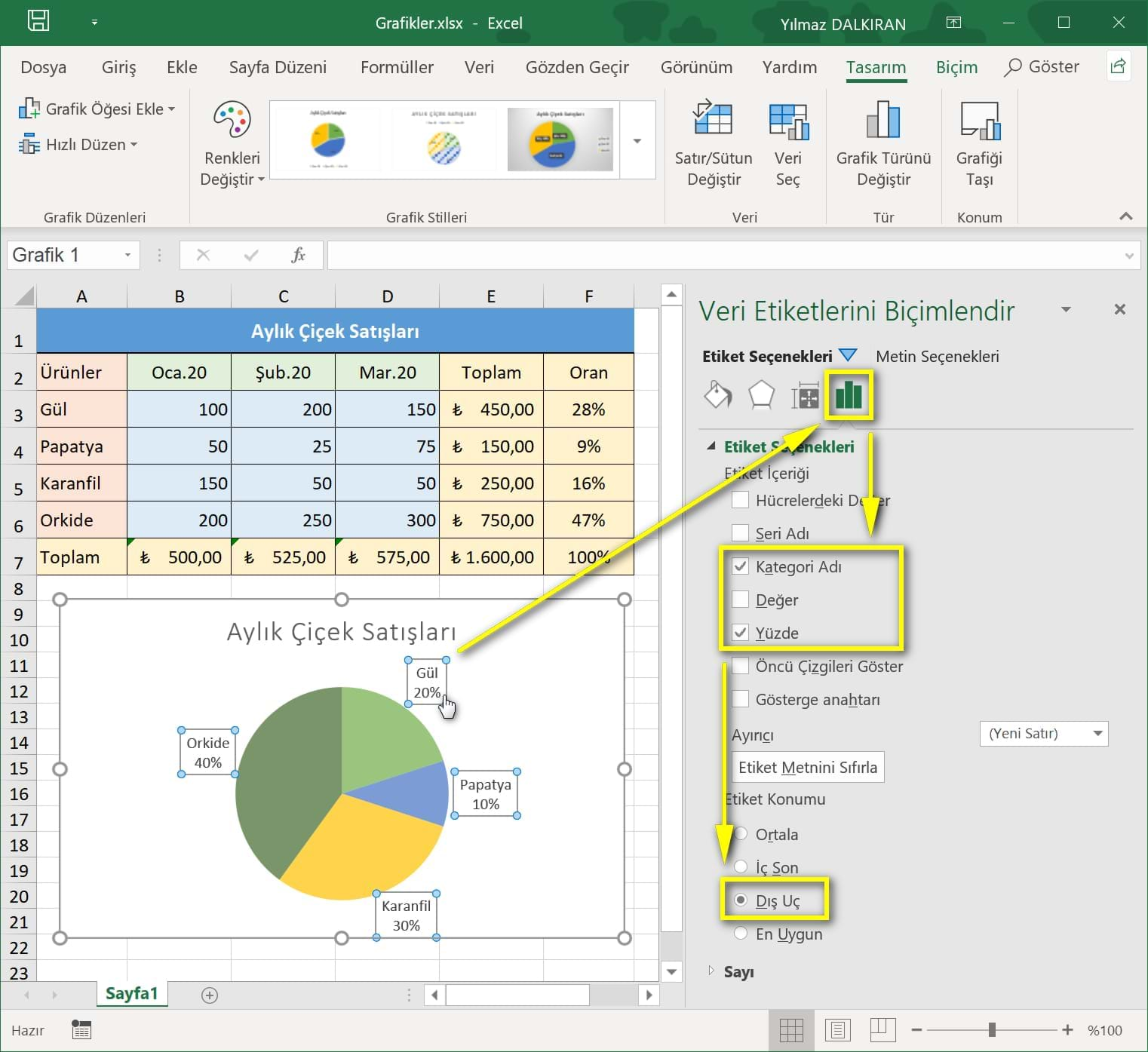The width and height of the screenshot is (1148, 1052).
Task: Switch to Normal view icon
Action: pos(791,1029)
